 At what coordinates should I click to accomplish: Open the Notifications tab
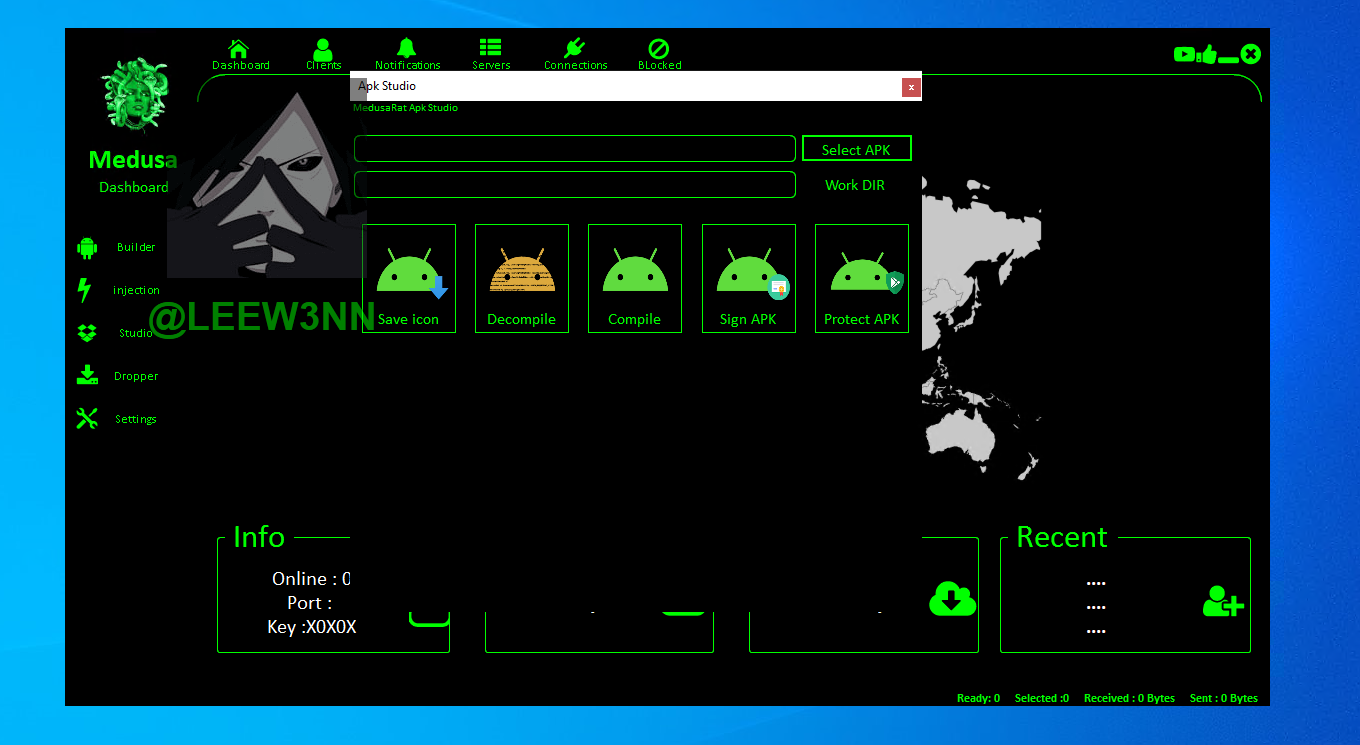point(407,54)
